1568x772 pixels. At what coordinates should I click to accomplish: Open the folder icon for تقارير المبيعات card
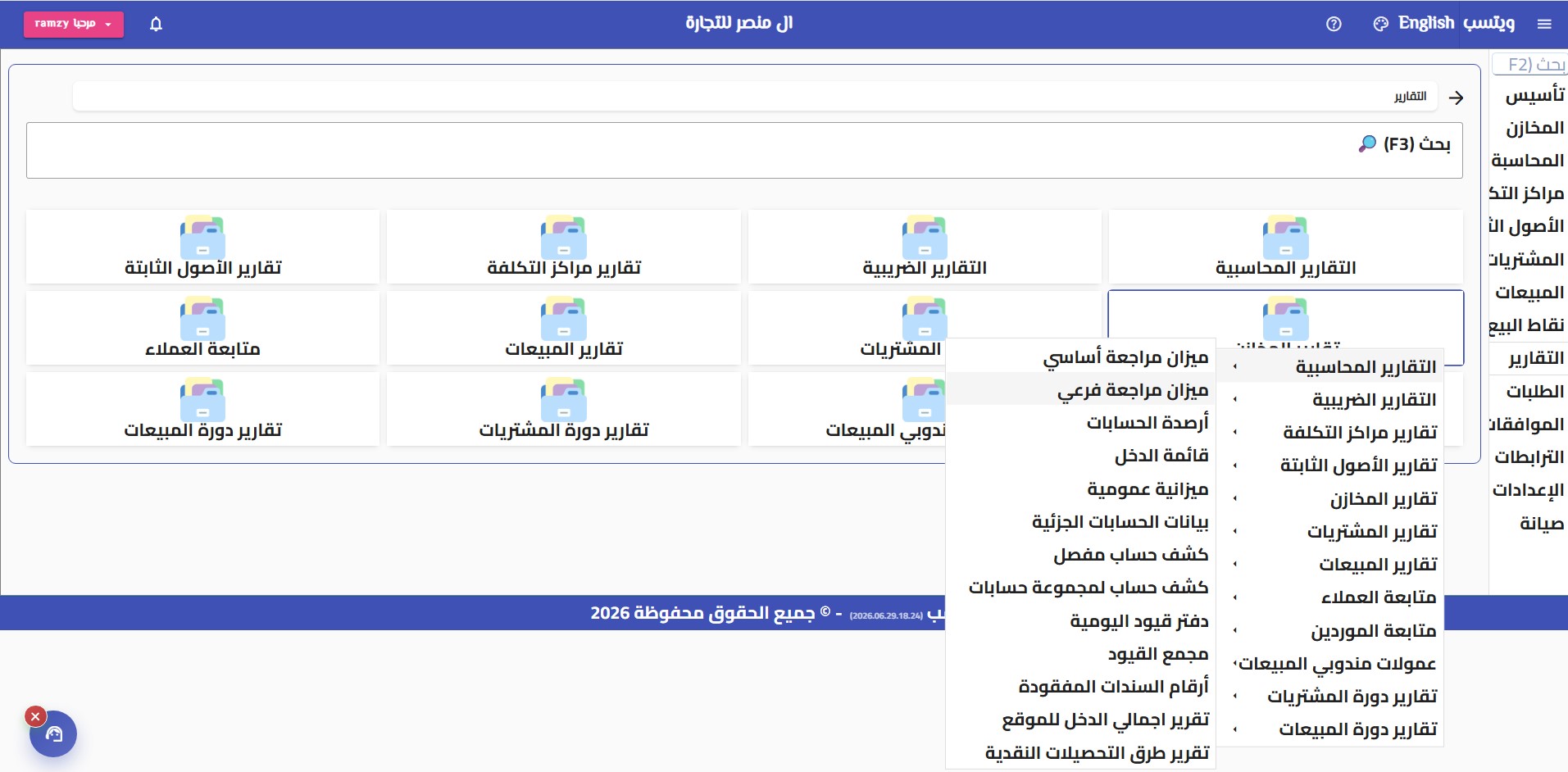coord(564,319)
